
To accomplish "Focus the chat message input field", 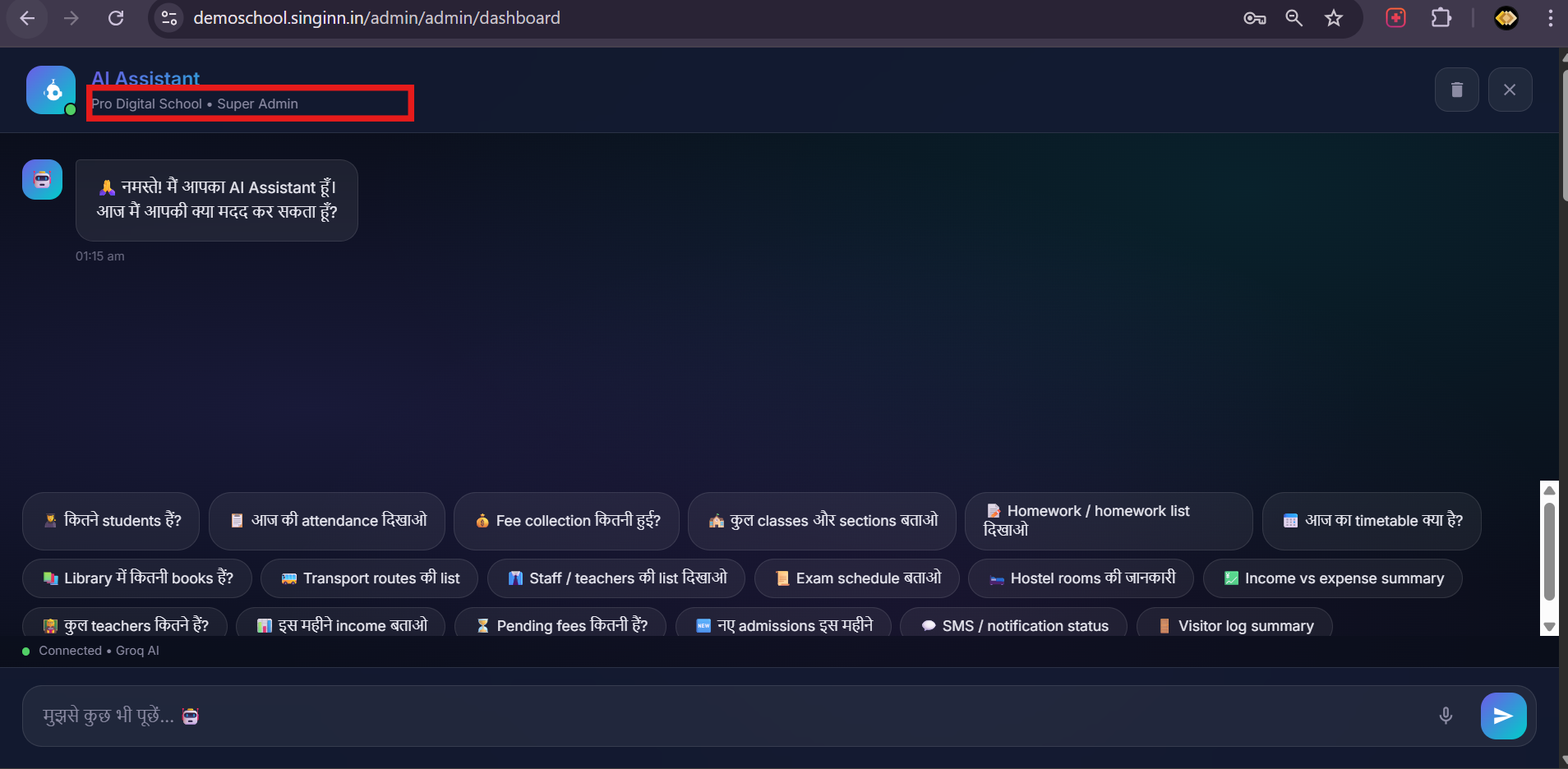I will pos(723,716).
